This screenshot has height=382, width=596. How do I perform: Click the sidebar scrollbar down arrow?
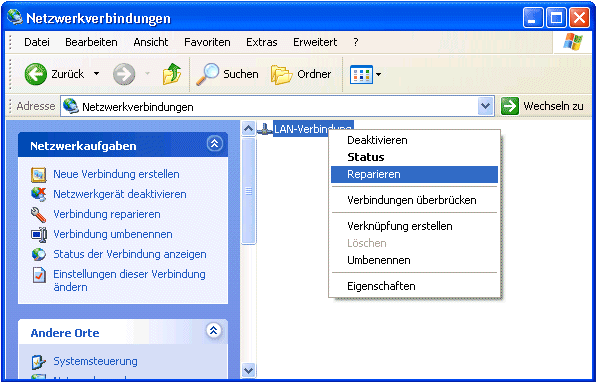coord(248,370)
